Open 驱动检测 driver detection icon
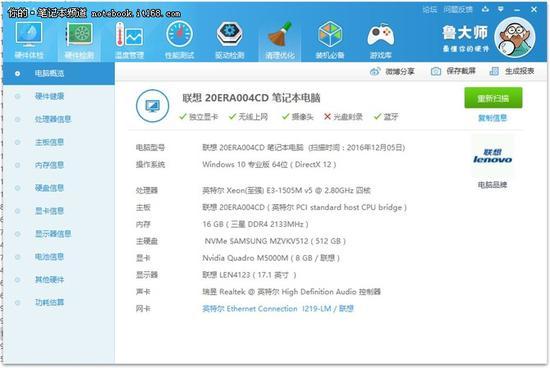550x368 pixels. tap(229, 40)
